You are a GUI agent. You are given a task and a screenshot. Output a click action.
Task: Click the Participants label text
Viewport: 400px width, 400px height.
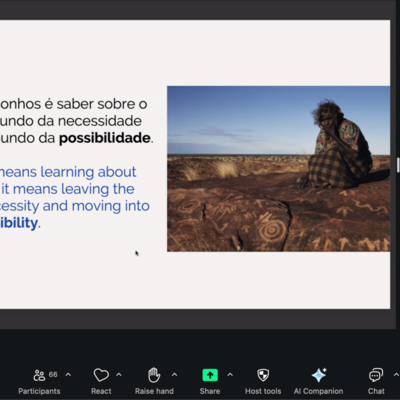tap(39, 391)
